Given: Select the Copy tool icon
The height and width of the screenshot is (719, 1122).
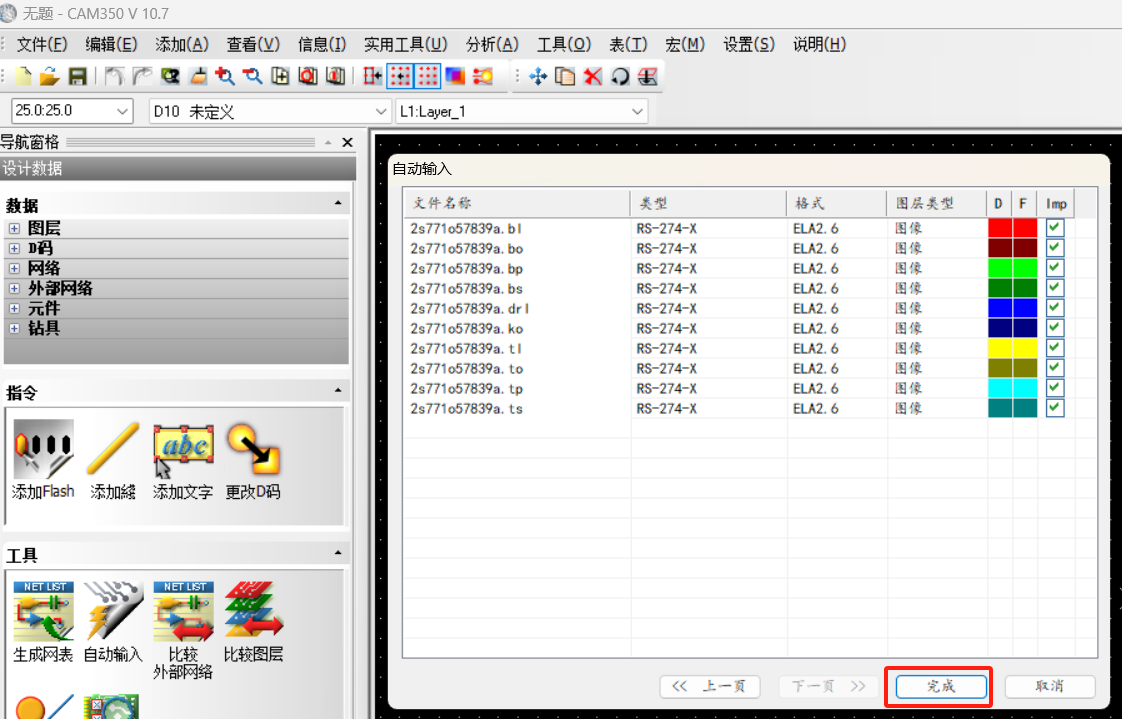Looking at the screenshot, I should click(x=565, y=76).
